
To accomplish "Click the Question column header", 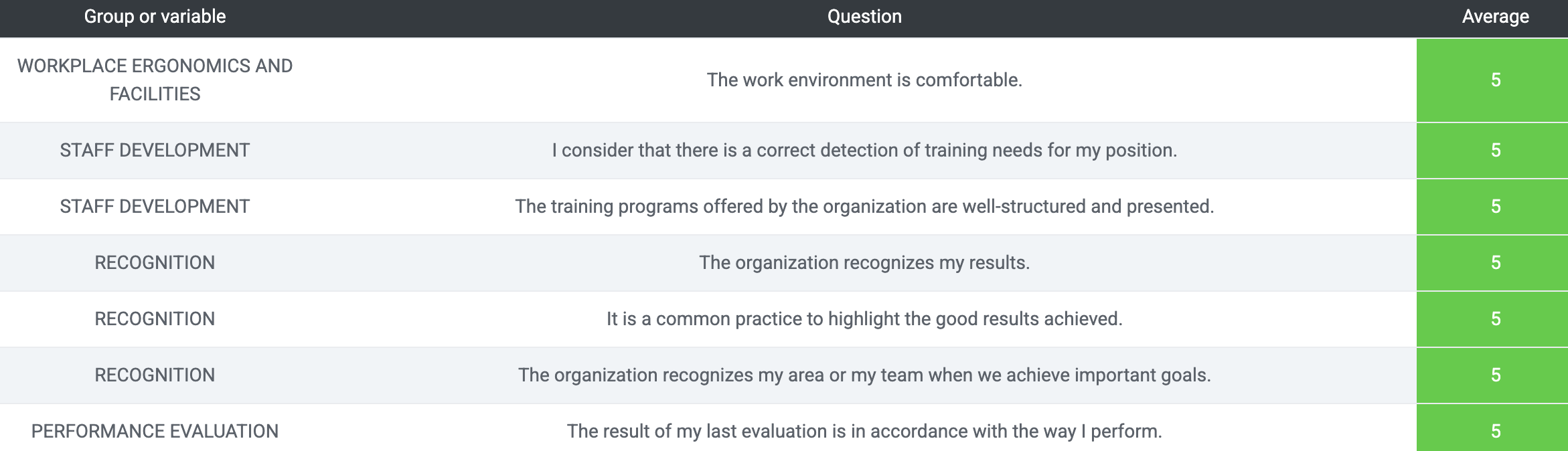I will (x=864, y=17).
